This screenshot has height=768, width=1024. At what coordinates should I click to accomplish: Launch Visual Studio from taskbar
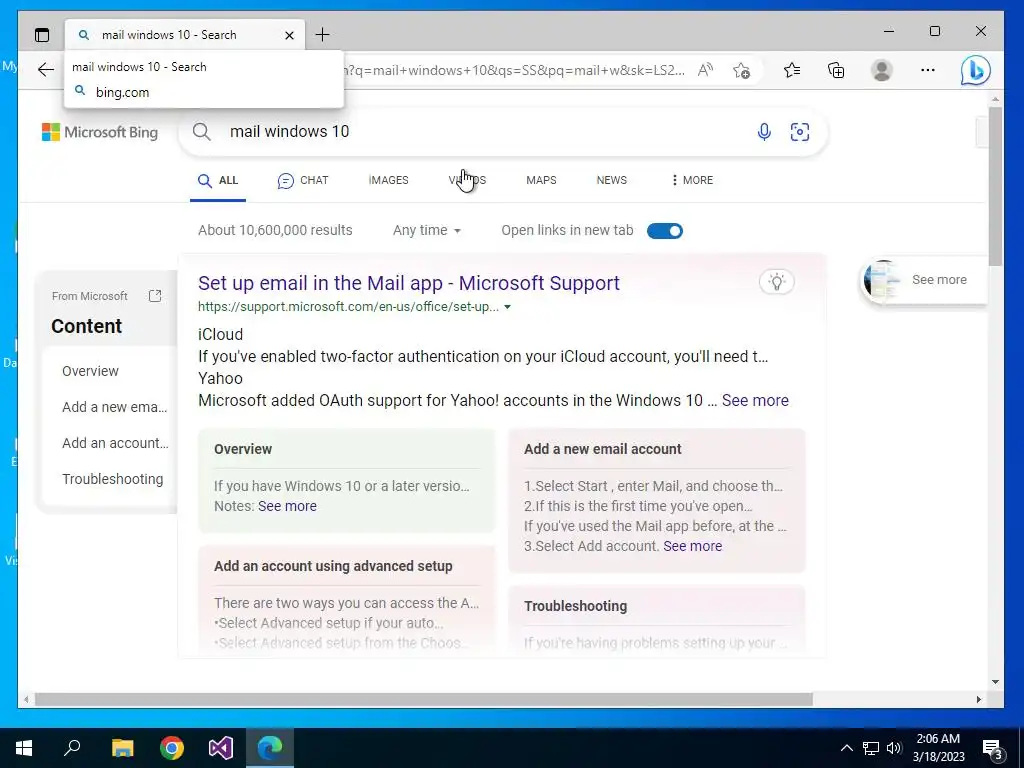click(221, 748)
